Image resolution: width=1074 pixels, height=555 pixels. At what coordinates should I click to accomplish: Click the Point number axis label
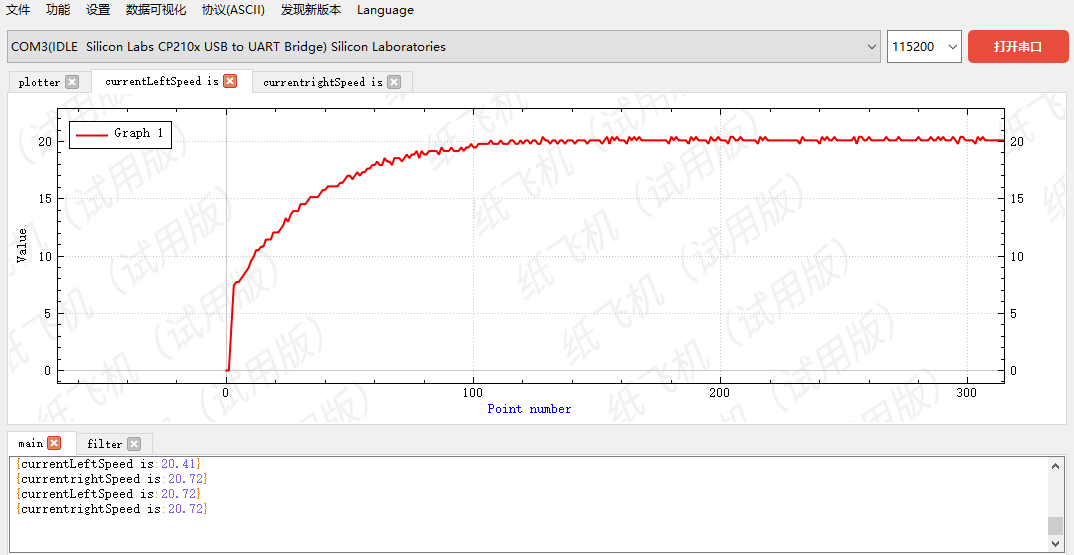[x=529, y=409]
